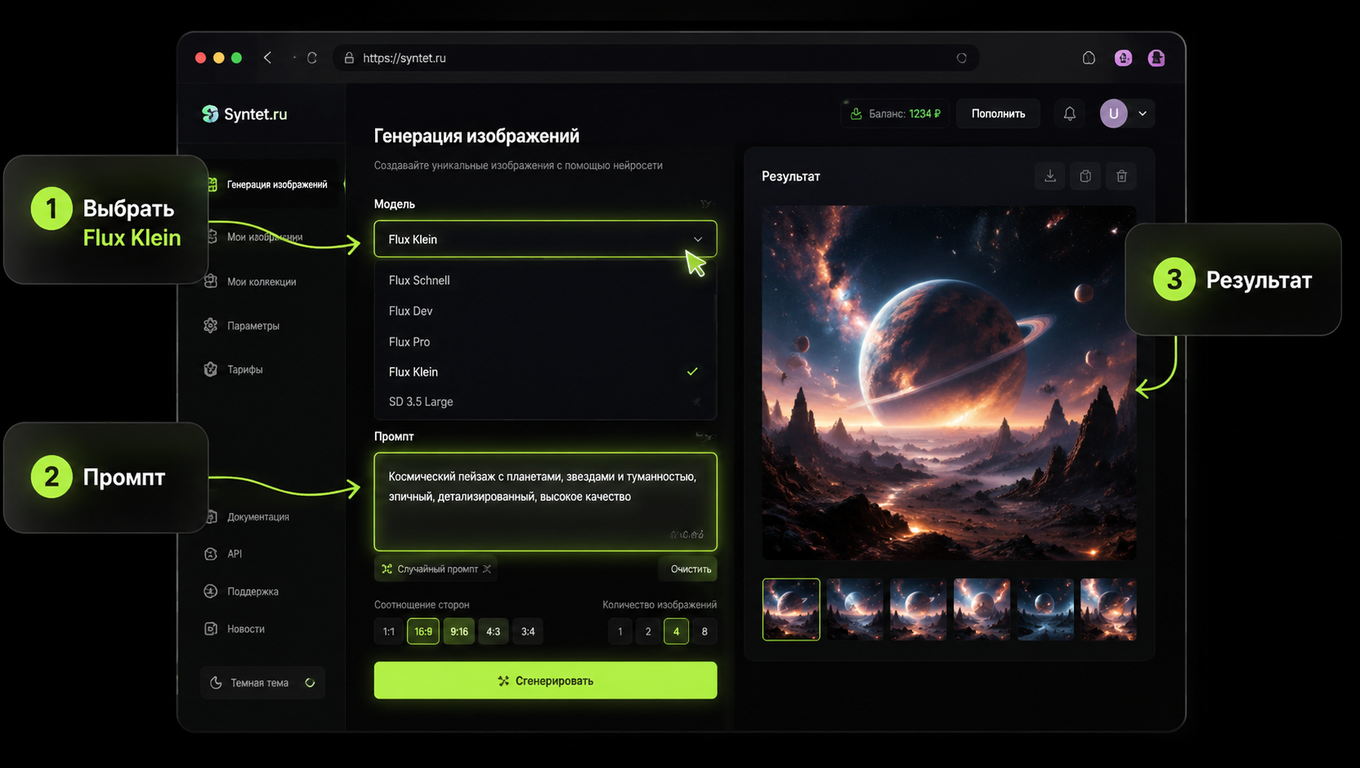This screenshot has height=768, width=1360.
Task: Collapse the Модель dropdown showing Flux Klein
Action: tap(545, 239)
